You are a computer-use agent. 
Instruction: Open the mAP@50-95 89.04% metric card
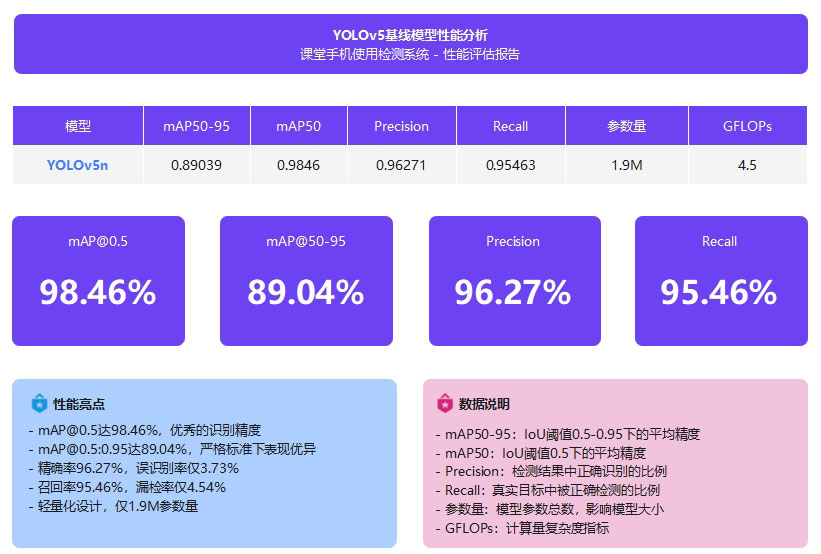pos(306,281)
